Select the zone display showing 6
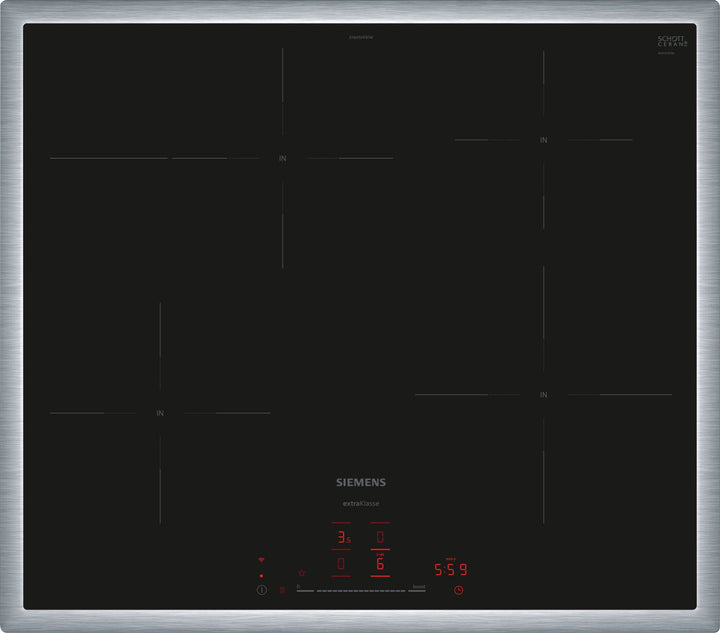 tap(380, 563)
